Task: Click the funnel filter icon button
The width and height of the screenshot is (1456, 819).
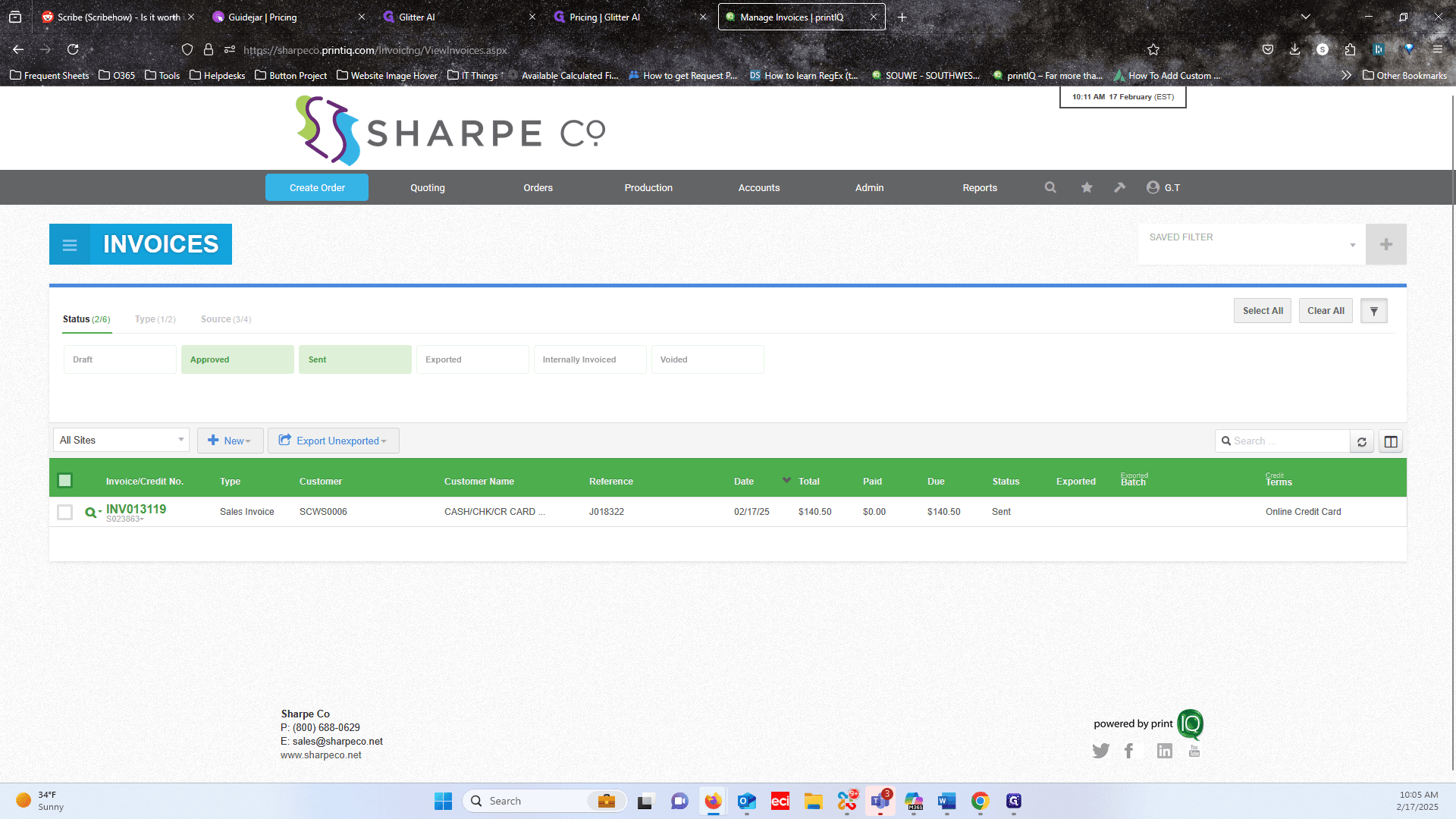Action: 1373,311
